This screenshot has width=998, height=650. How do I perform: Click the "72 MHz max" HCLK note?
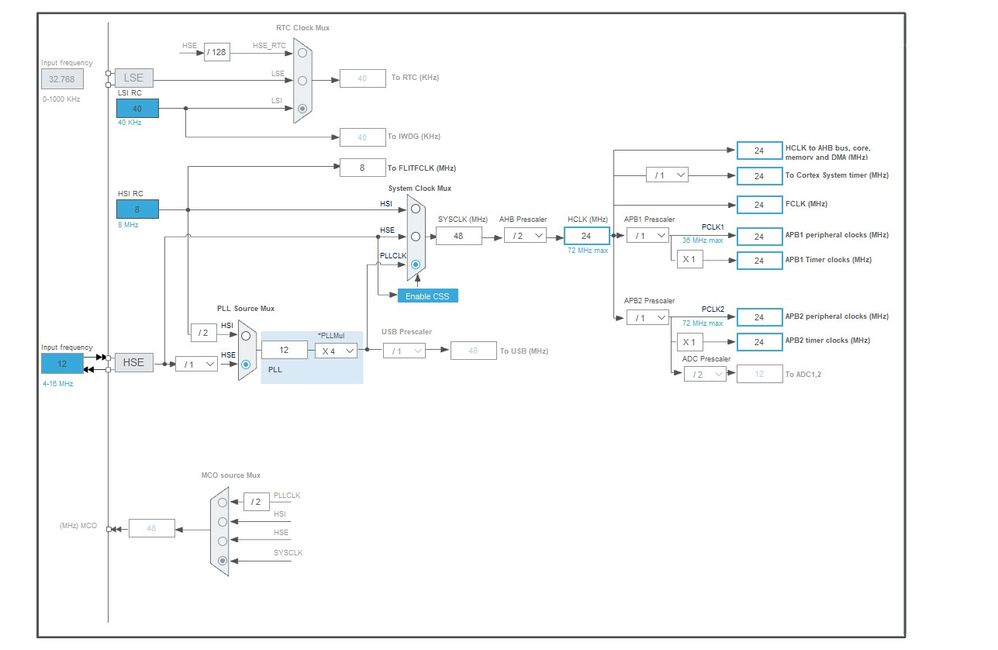point(587,251)
